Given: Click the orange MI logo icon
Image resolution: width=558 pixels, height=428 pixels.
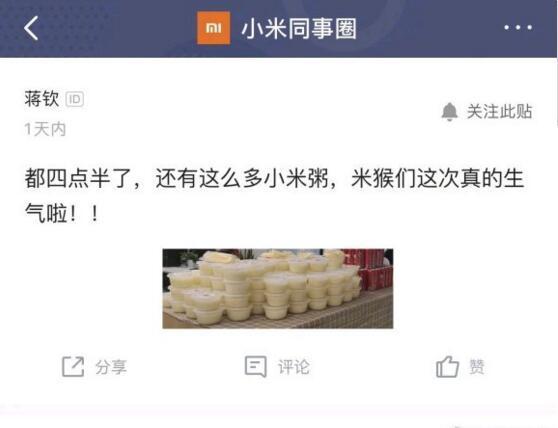Looking at the screenshot, I should (x=214, y=28).
